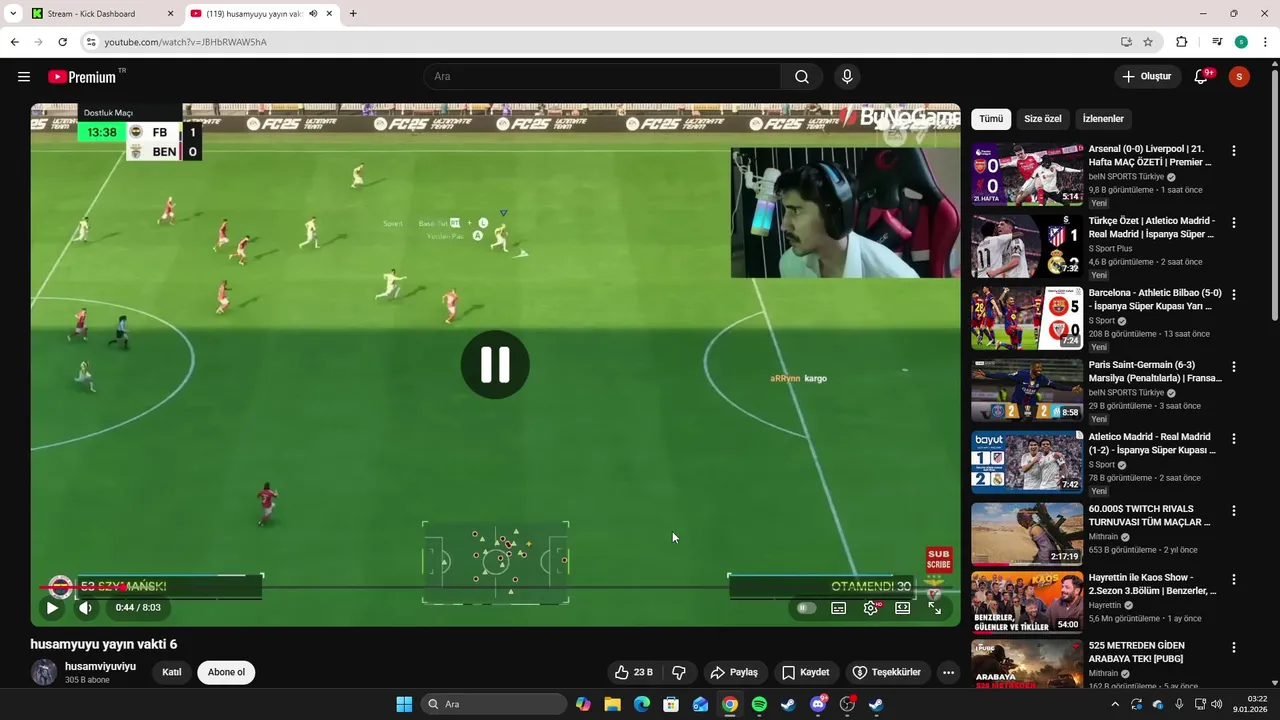Open more actions ellipsis under video

(948, 672)
